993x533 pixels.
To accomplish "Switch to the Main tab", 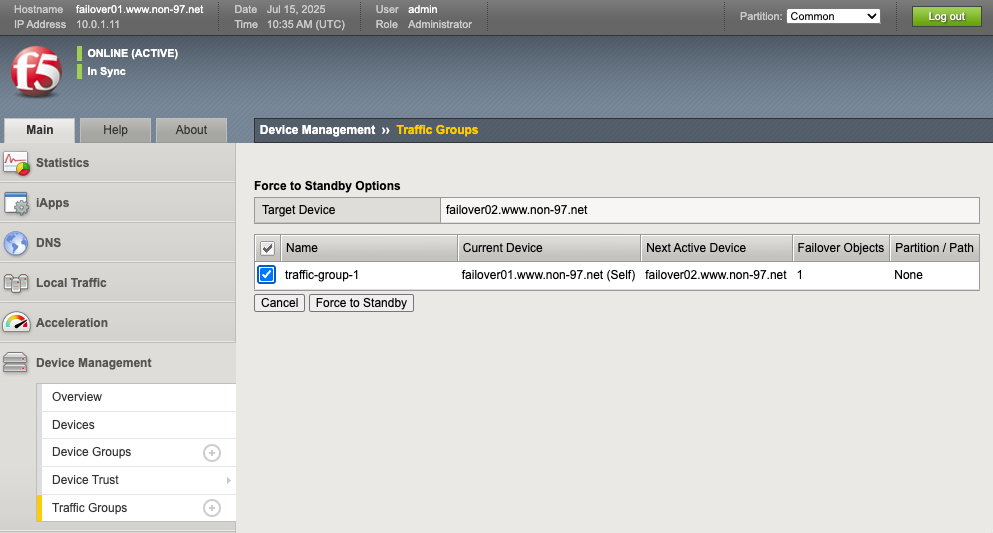I will coord(39,130).
